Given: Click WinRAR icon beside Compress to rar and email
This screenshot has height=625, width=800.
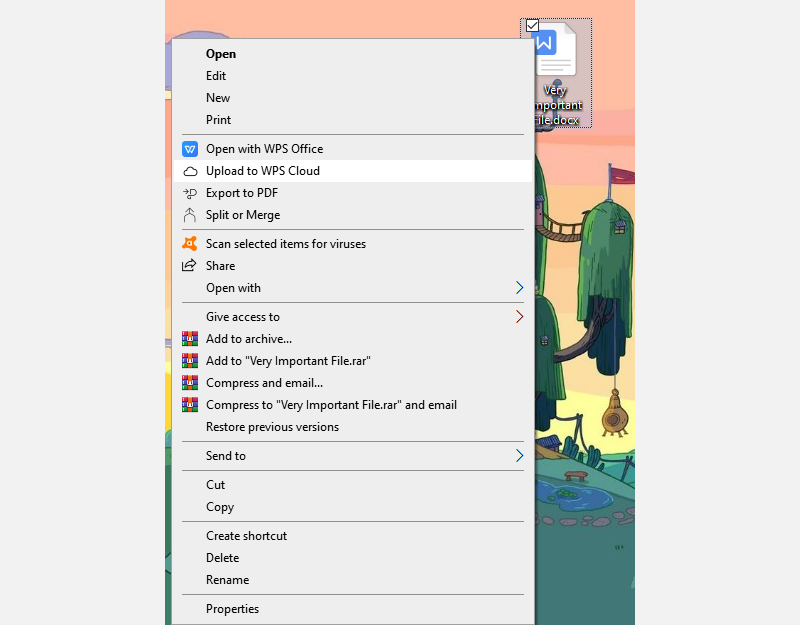Looking at the screenshot, I should click(190, 405).
